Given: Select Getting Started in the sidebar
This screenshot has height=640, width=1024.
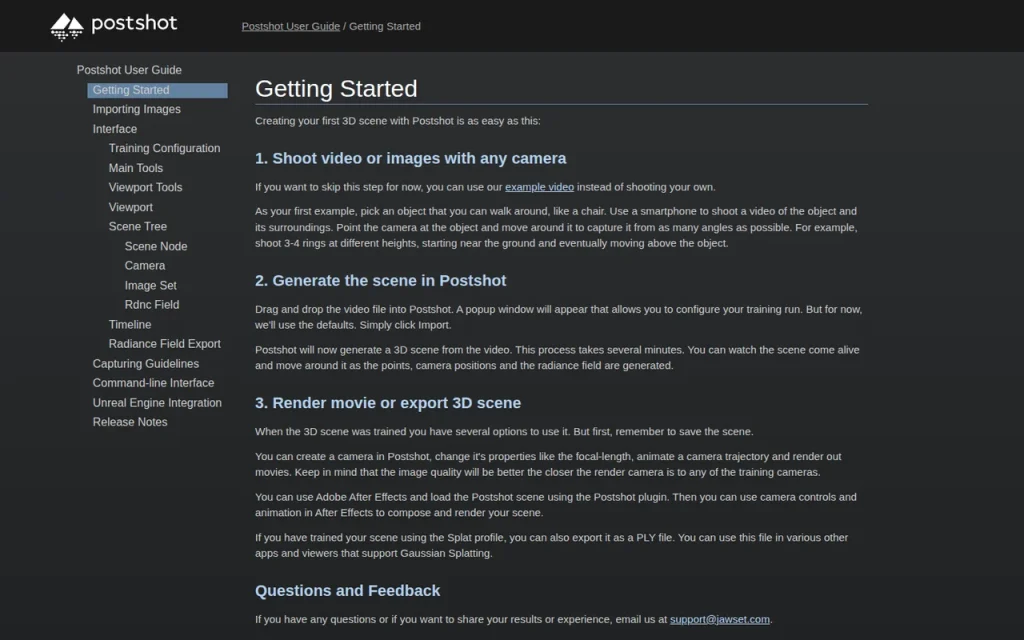Looking at the screenshot, I should [x=157, y=90].
